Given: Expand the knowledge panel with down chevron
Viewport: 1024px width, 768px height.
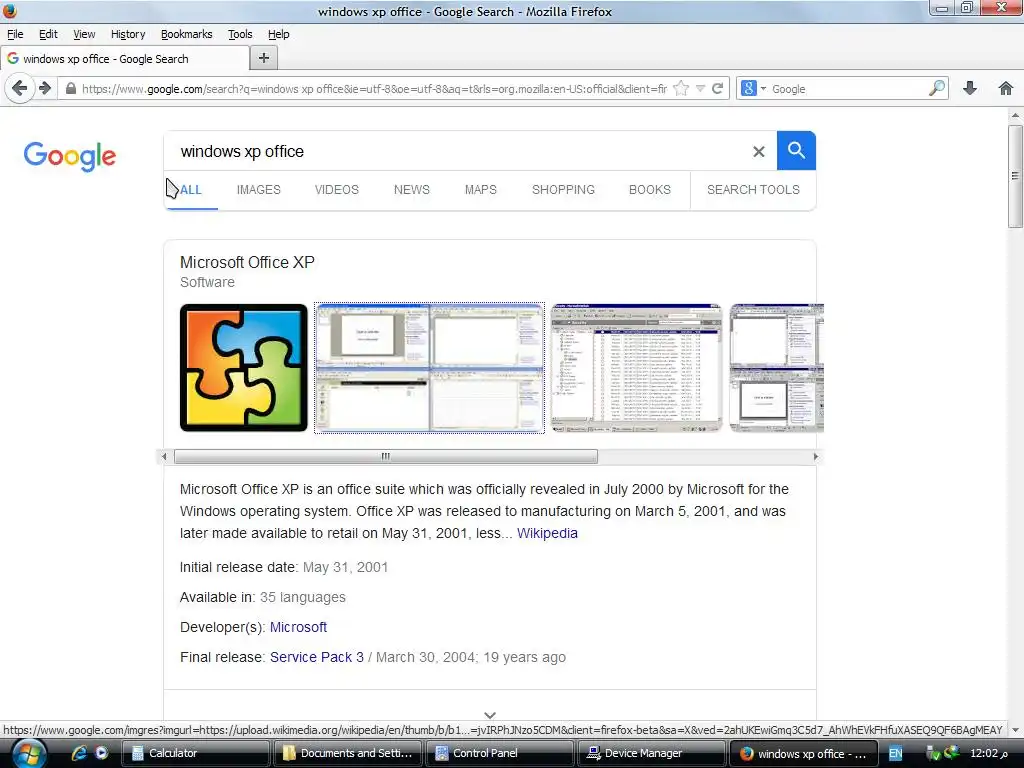Looking at the screenshot, I should 490,715.
